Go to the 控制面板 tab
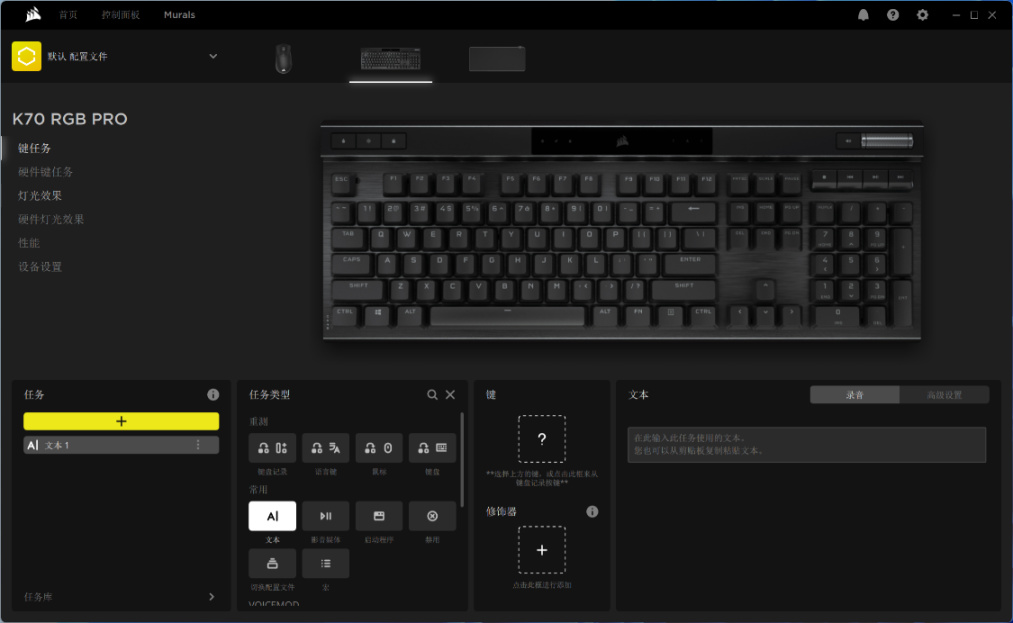 pyautogui.click(x=121, y=15)
